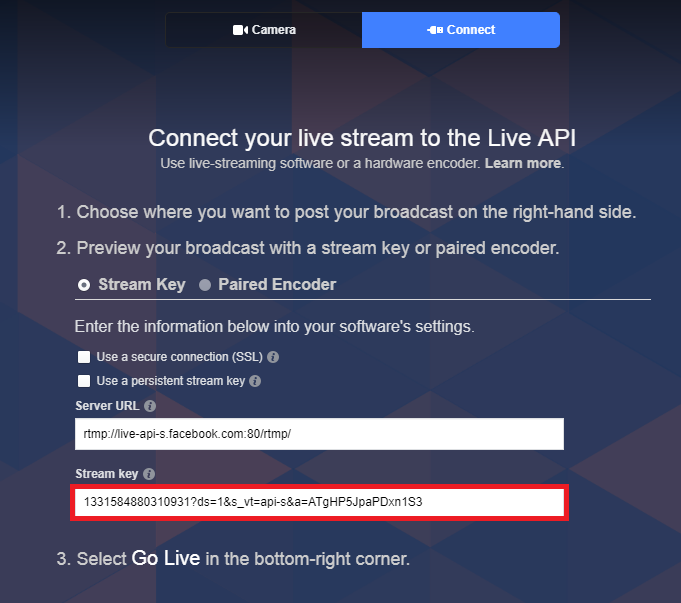The height and width of the screenshot is (603, 681).
Task: Click inside the Server URL field
Action: pos(319,434)
